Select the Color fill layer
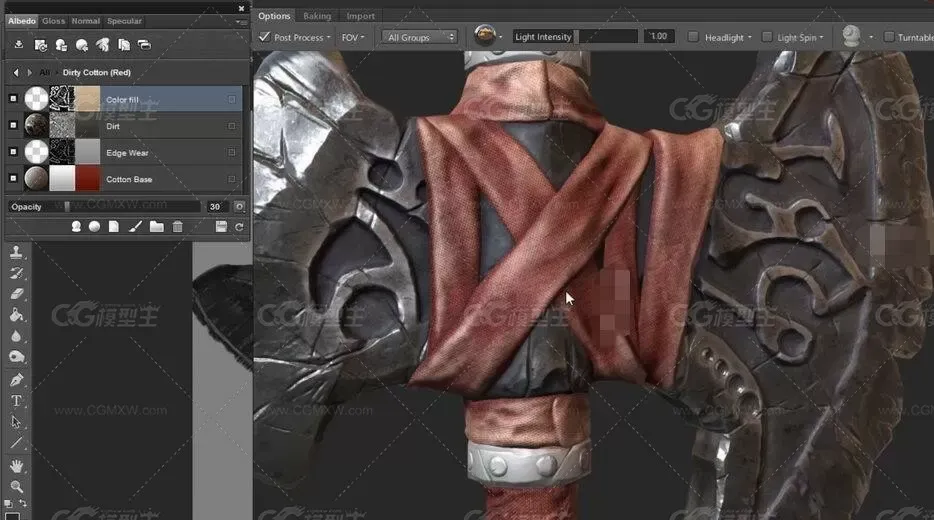The height and width of the screenshot is (520, 934). pyautogui.click(x=124, y=99)
